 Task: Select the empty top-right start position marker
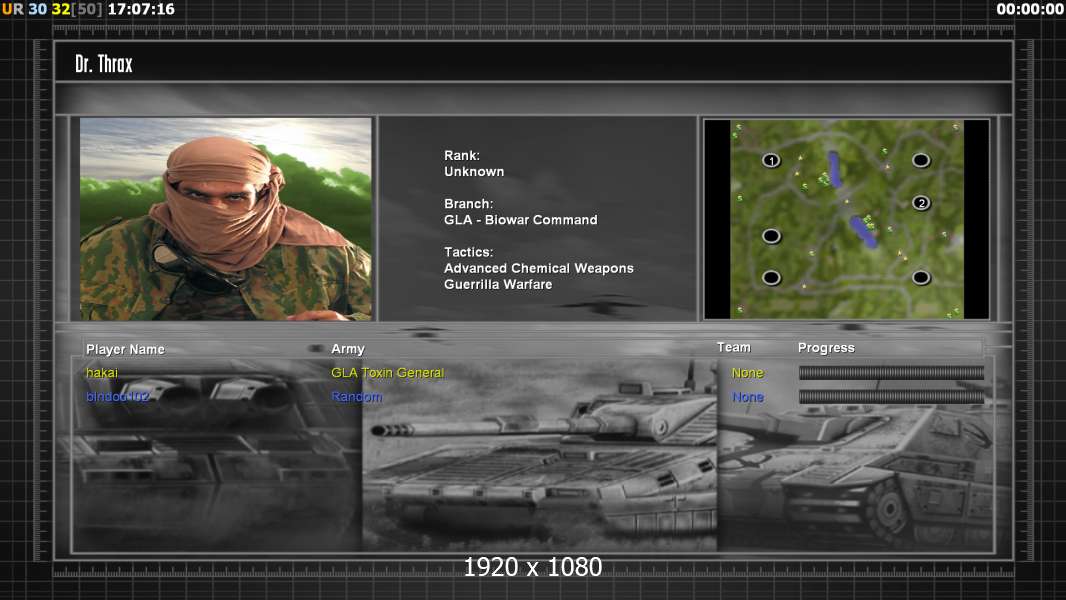point(921,160)
